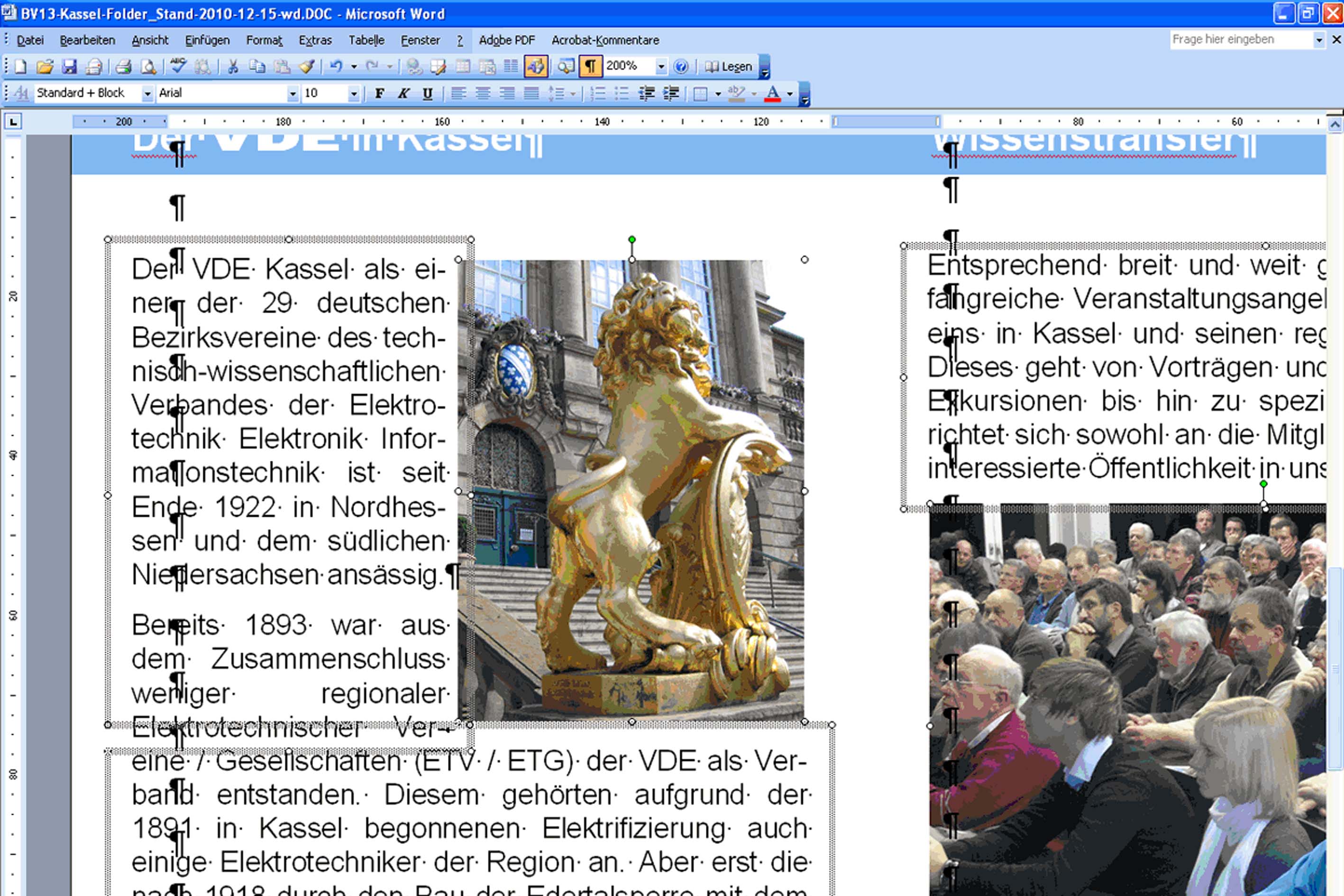Open the Document Map

coord(566,67)
